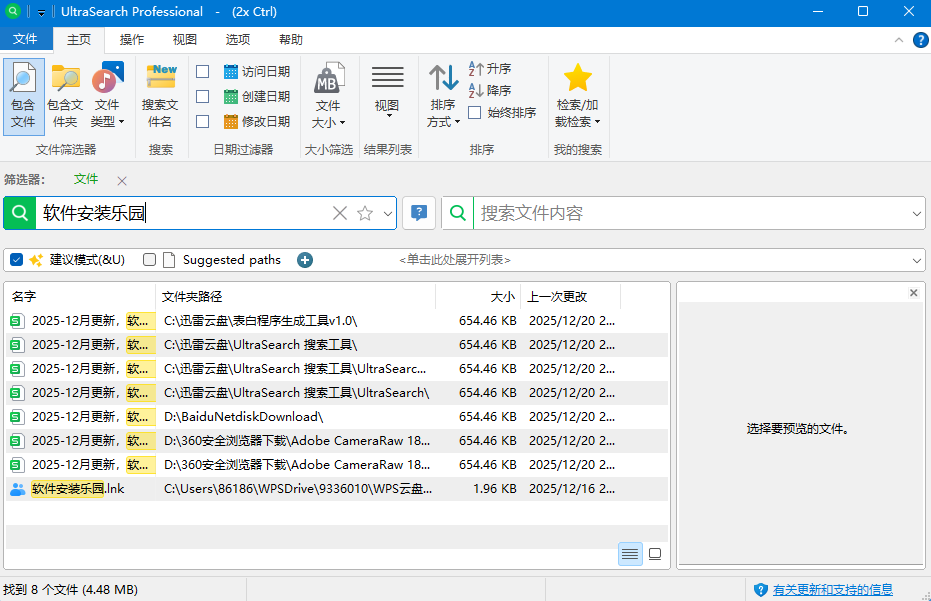931x601 pixels.
Task: Open the 文件类型 dropdown
Action: pos(107,112)
